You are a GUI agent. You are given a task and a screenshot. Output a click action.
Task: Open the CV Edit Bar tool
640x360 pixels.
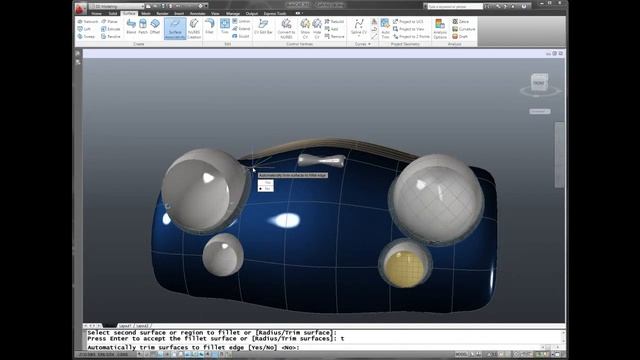(x=263, y=27)
